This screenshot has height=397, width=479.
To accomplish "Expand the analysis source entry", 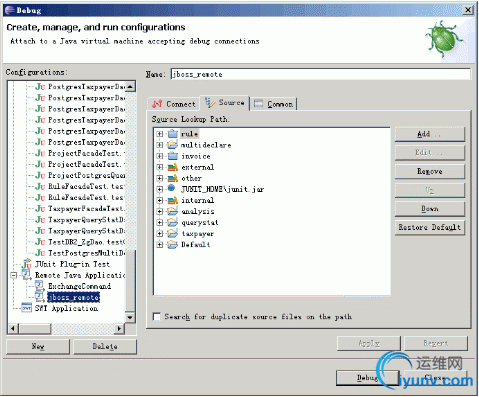I will click(160, 211).
